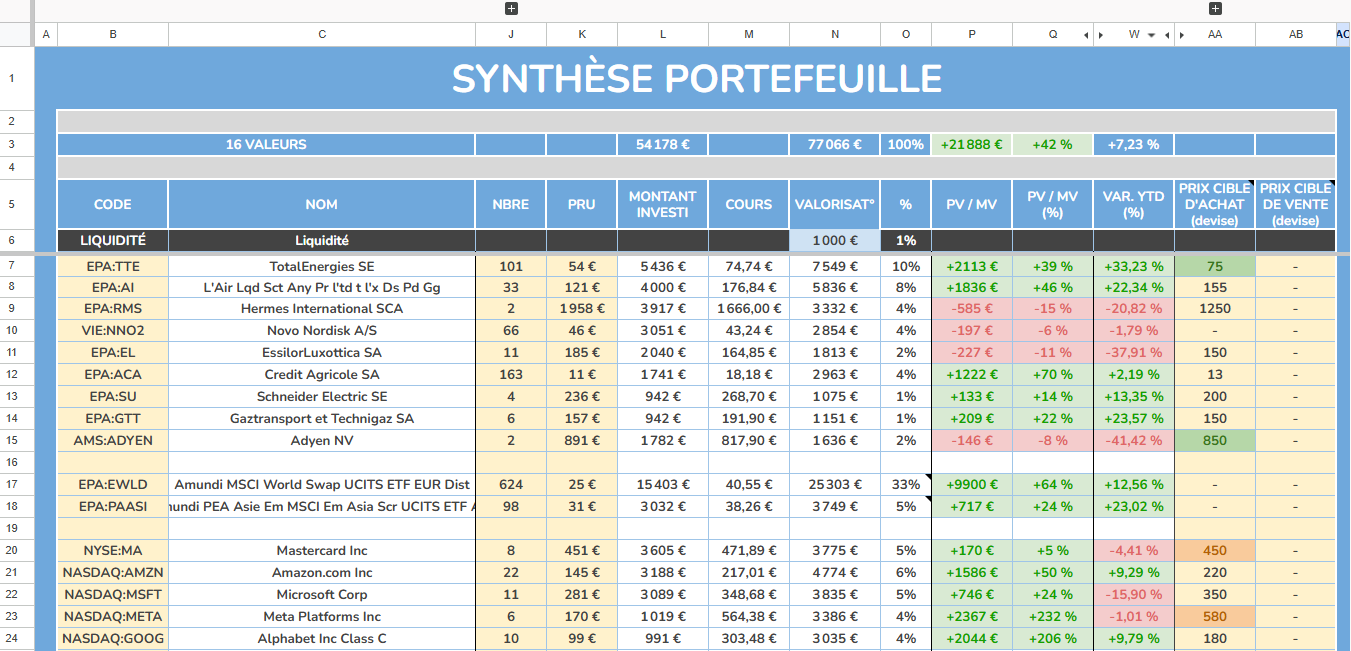The width and height of the screenshot is (1351, 651).
Task: Select the +7,23 % YTD total cell
Action: [x=1134, y=144]
